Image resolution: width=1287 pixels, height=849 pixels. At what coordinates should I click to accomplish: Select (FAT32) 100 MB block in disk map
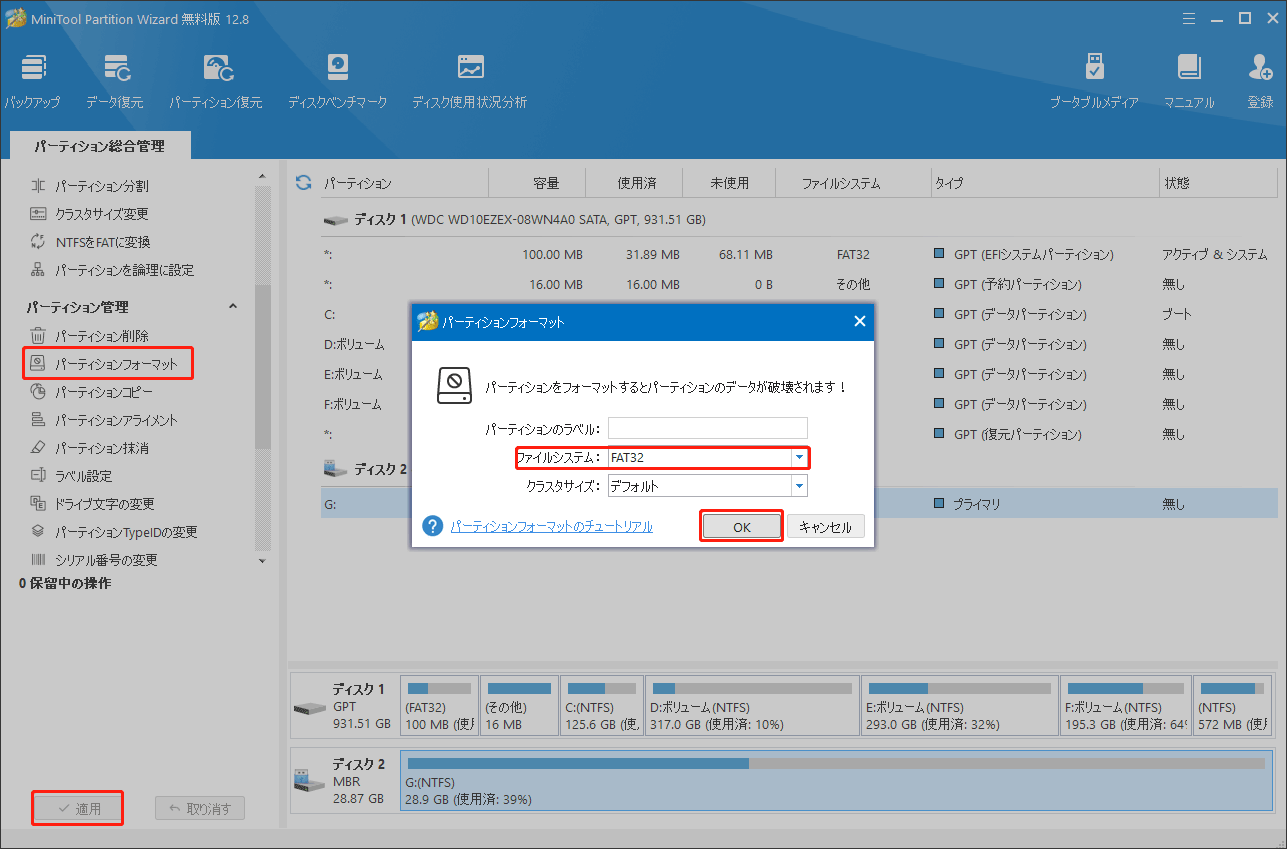[438, 706]
